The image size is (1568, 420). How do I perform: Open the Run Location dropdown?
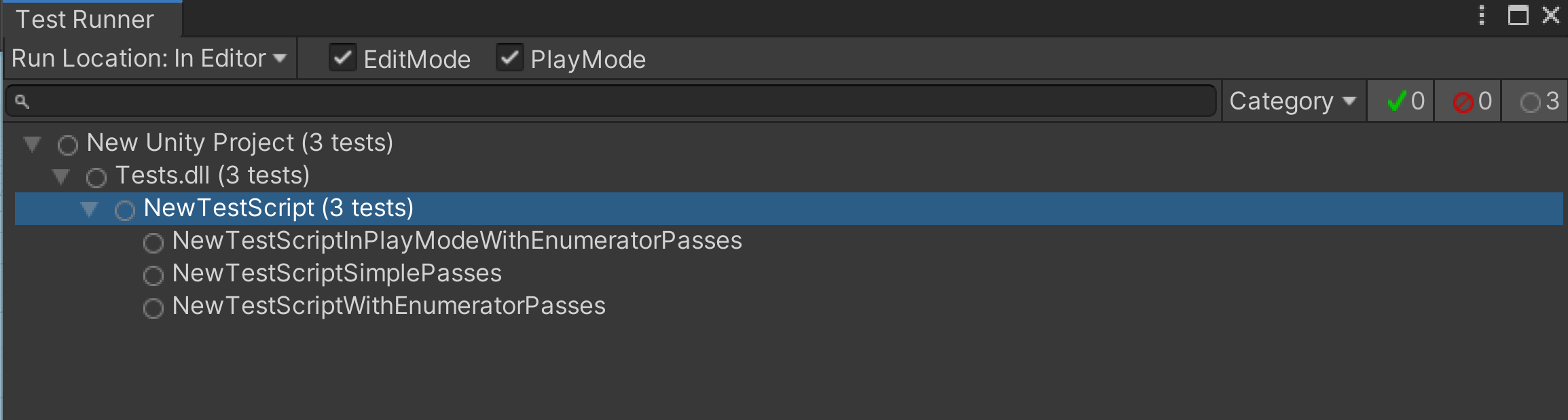point(149,58)
